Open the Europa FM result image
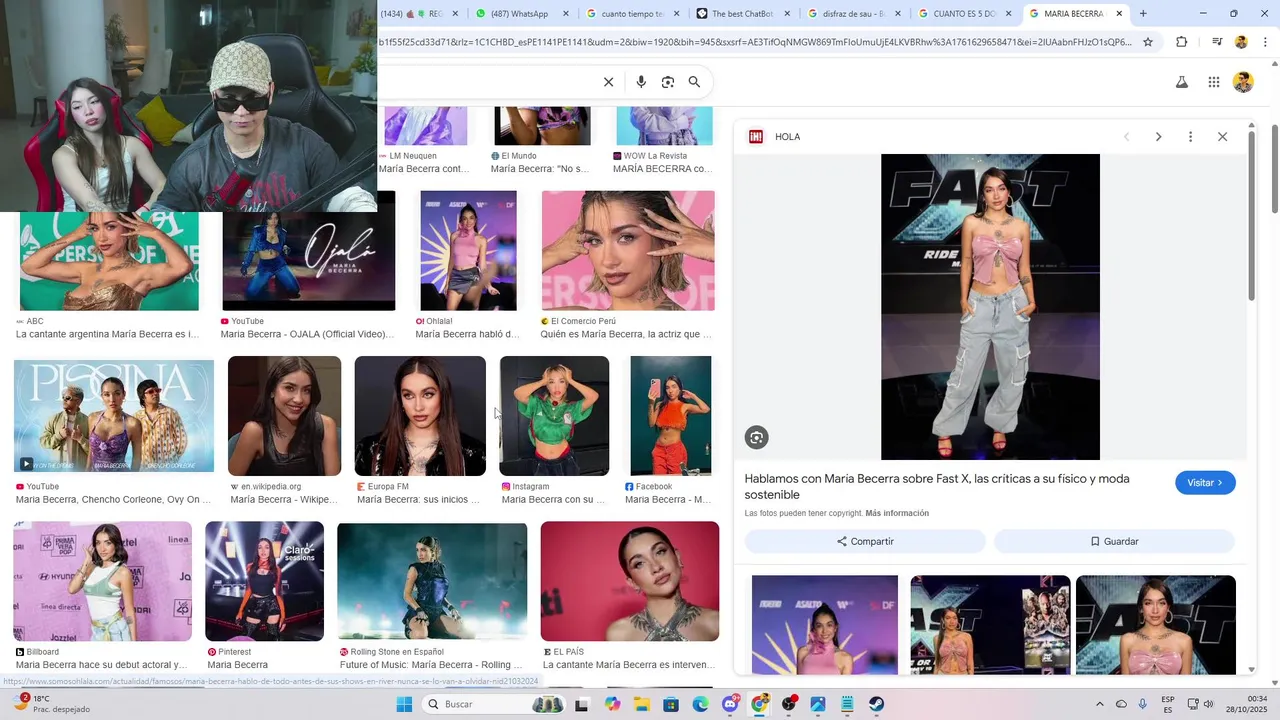 (x=420, y=416)
